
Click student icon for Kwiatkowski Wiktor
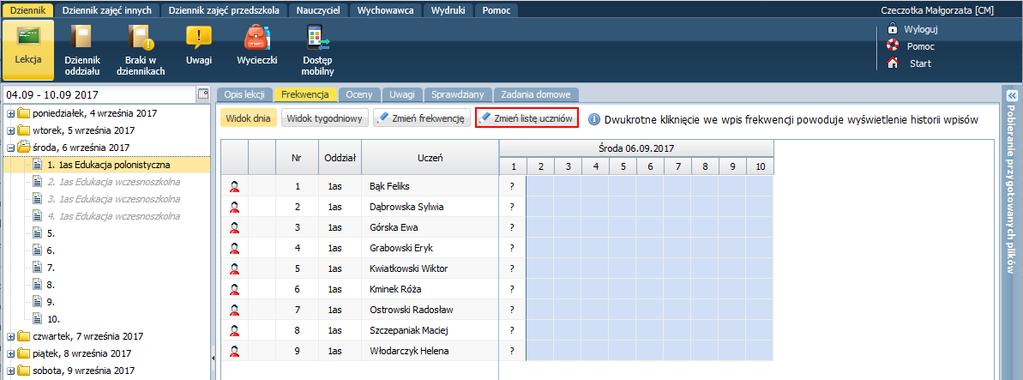pos(234,269)
